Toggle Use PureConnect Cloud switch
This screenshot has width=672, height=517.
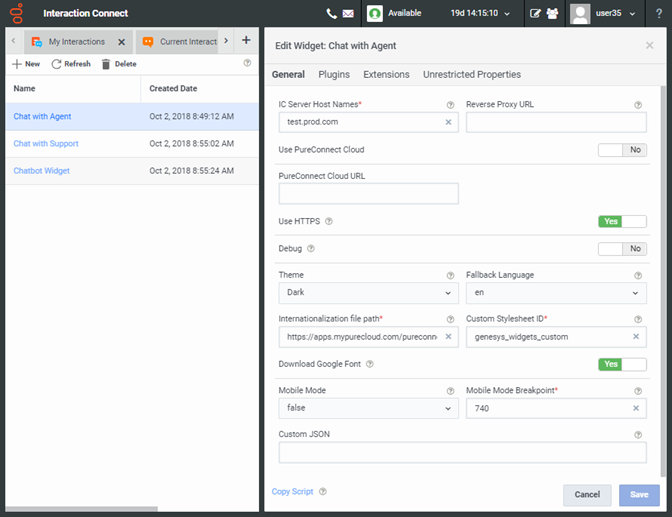tap(622, 150)
